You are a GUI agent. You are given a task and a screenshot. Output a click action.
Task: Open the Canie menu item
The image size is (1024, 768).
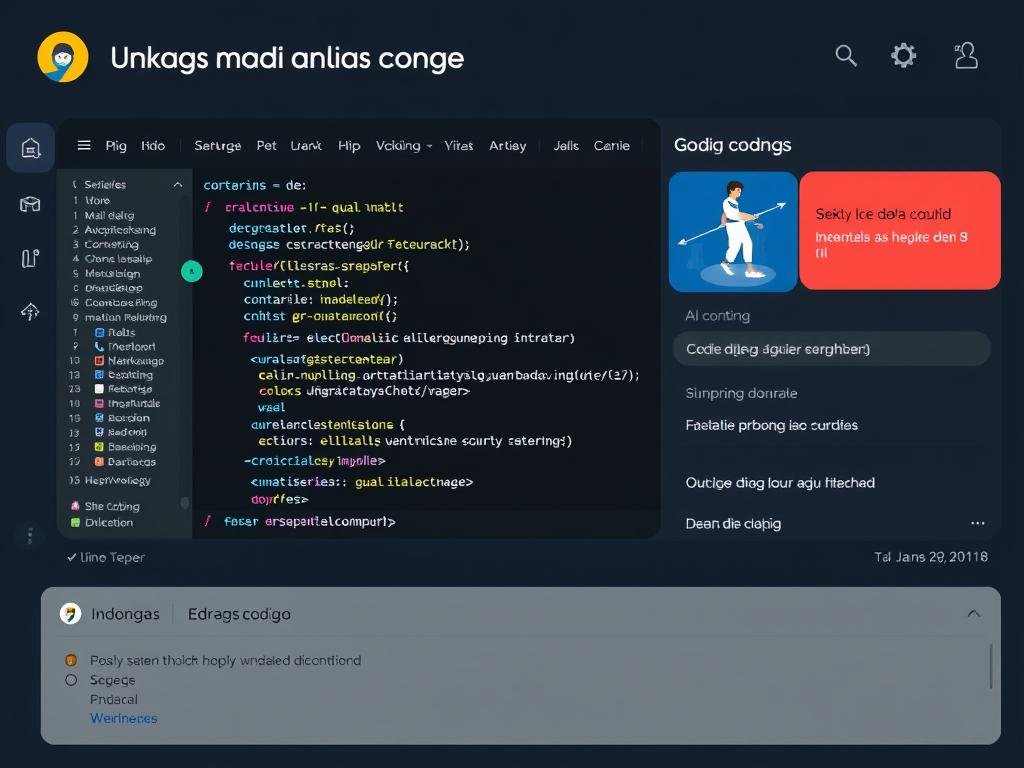pyautogui.click(x=611, y=146)
